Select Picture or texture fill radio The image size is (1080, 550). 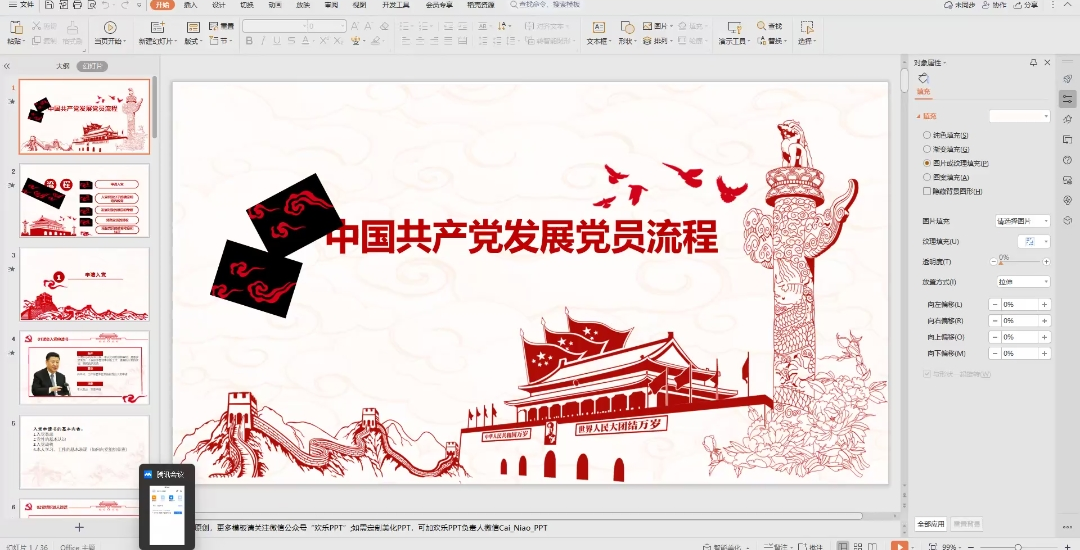pyautogui.click(x=927, y=163)
